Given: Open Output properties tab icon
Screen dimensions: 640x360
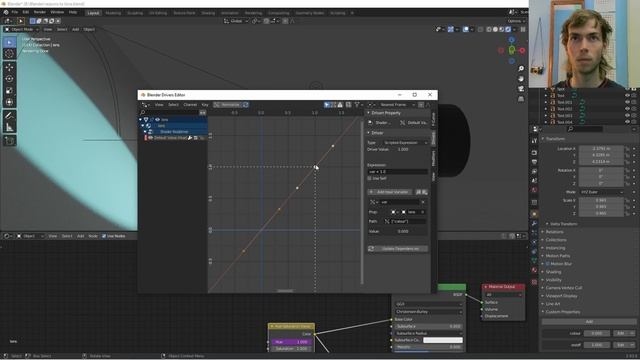Looking at the screenshot, I should (x=534, y=162).
